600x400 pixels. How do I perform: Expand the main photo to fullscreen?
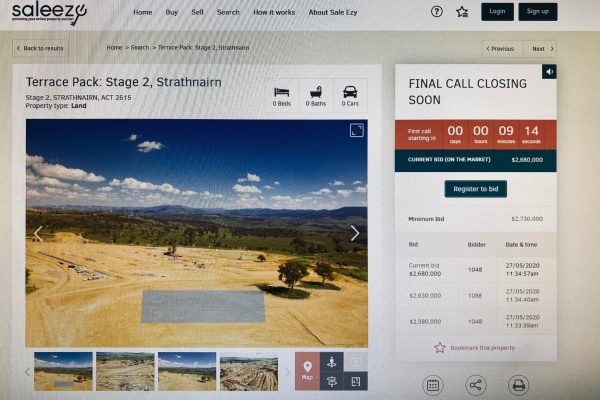point(357,130)
